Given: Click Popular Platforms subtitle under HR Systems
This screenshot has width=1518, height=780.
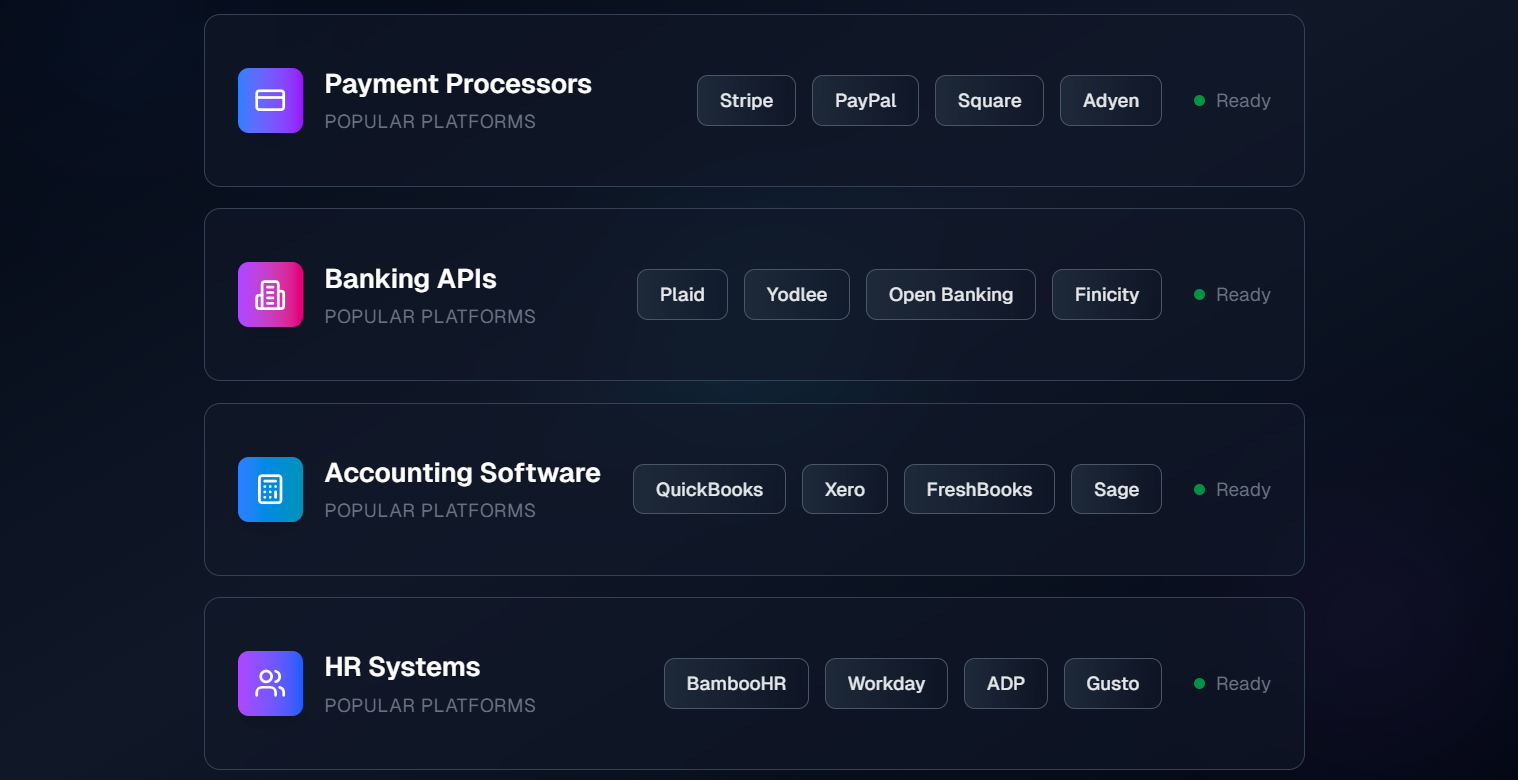Looking at the screenshot, I should [430, 705].
